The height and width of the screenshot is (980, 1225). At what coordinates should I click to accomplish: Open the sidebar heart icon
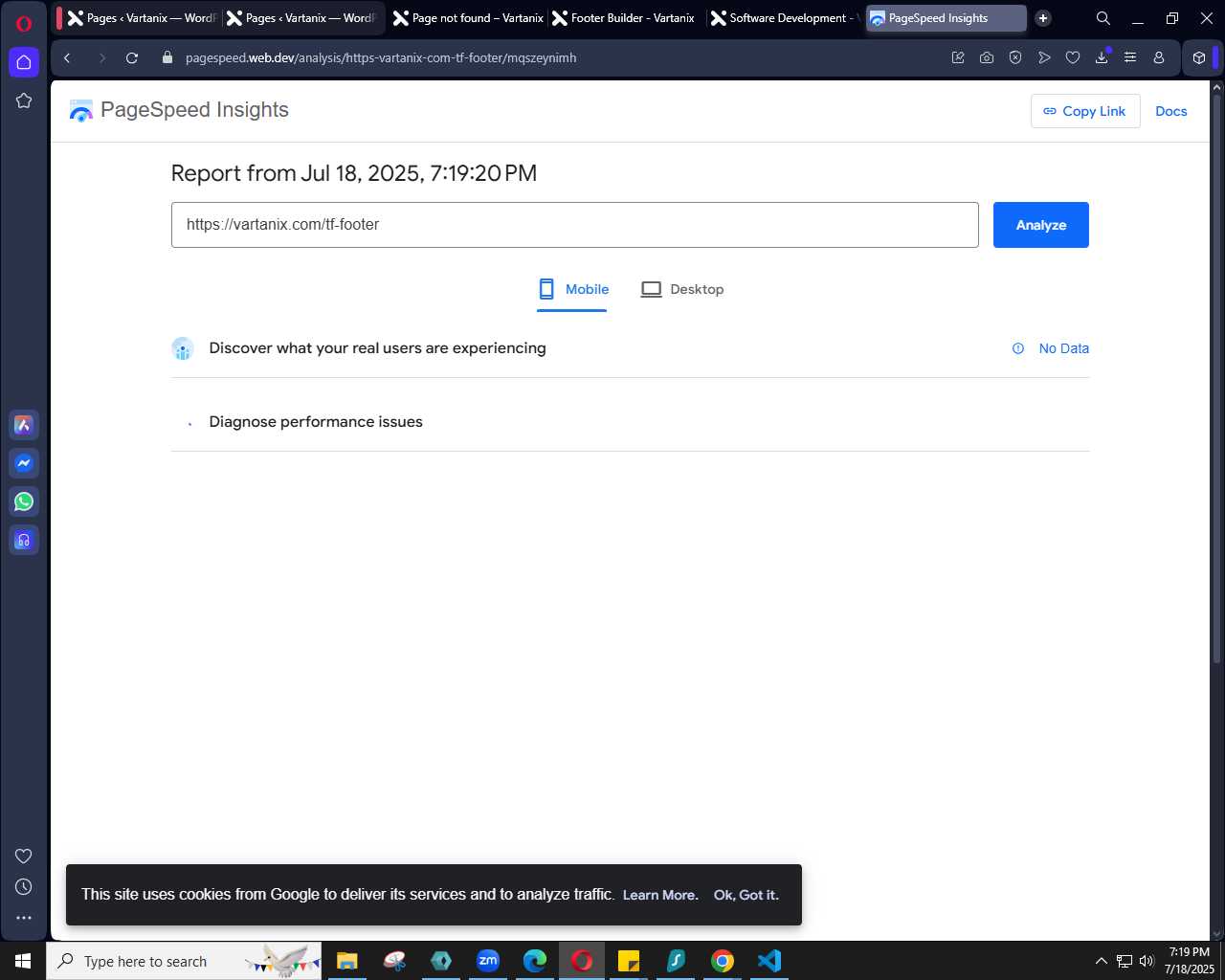[24, 857]
